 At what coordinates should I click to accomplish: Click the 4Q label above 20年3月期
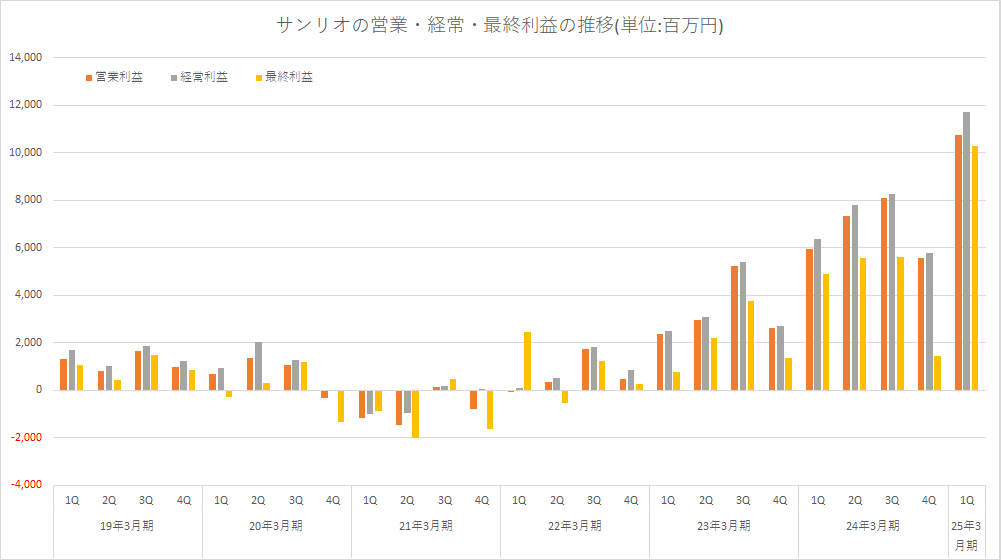333,501
